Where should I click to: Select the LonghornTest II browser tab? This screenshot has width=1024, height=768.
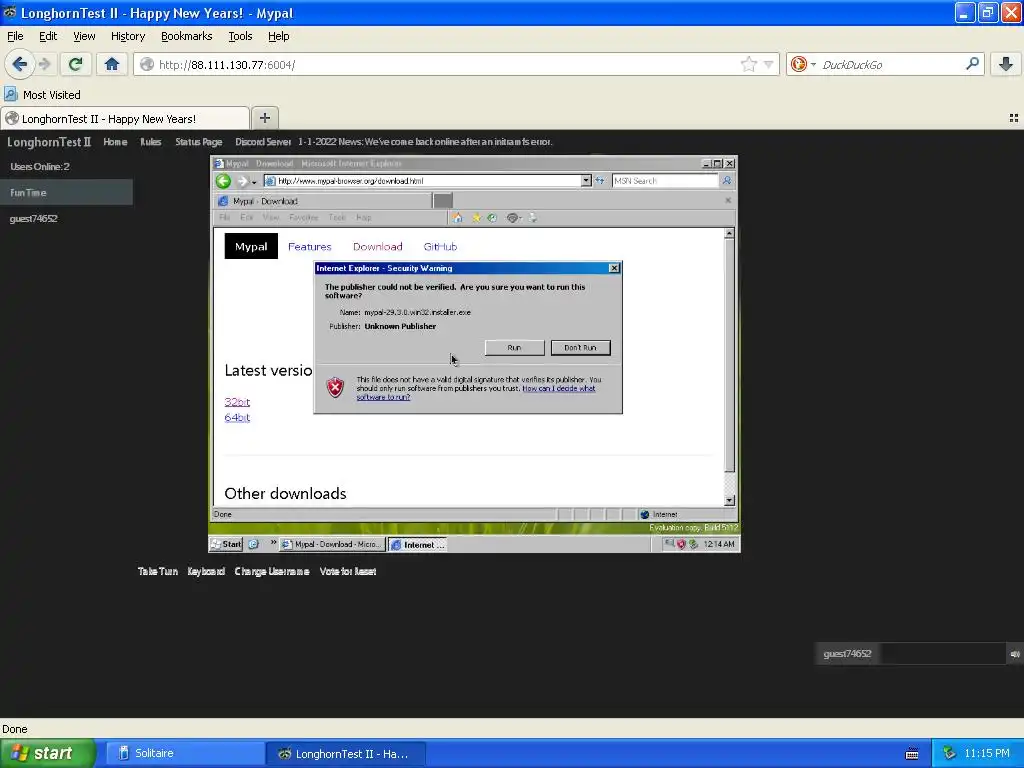(x=125, y=119)
